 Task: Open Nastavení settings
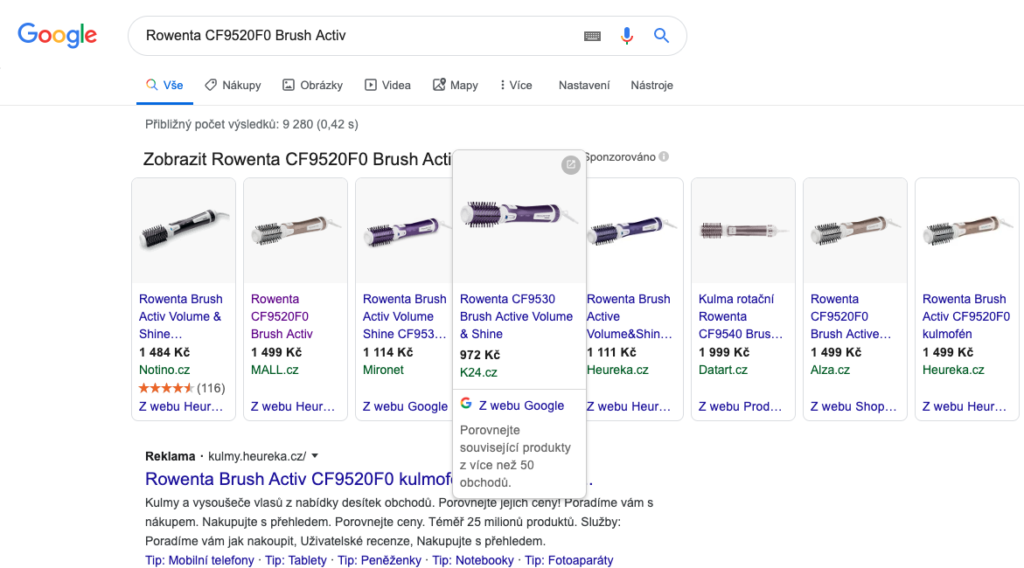click(x=584, y=85)
